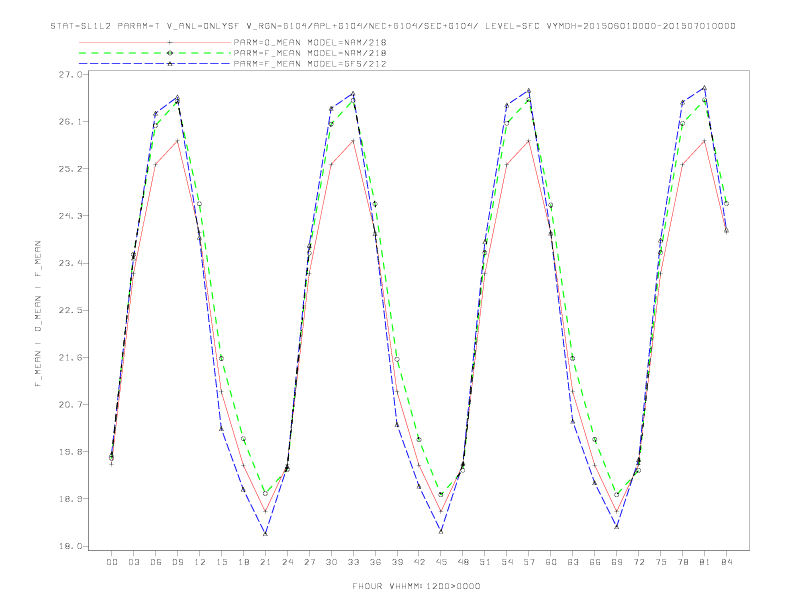The image size is (792, 612).
Task: Click x-axis tick label 27
Action: tap(309, 562)
